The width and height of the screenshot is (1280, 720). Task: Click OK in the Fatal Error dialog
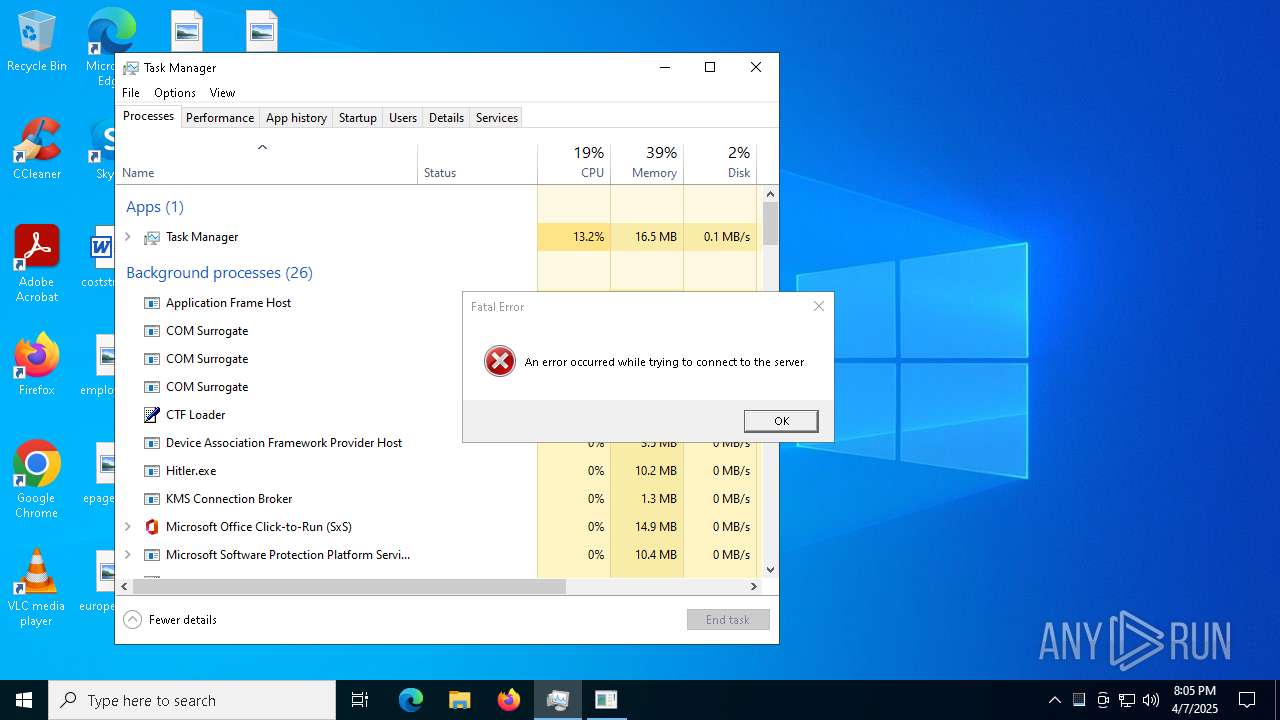pos(781,421)
